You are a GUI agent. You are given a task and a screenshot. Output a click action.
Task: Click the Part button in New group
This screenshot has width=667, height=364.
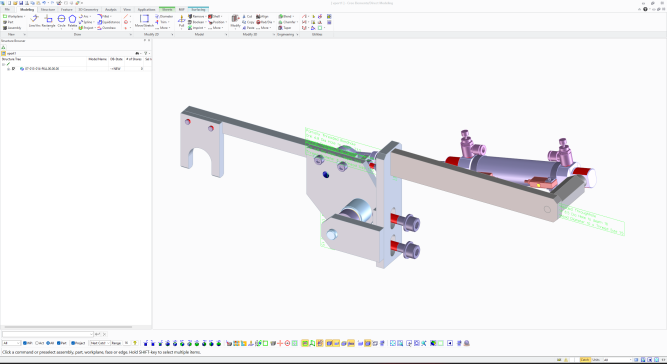point(8,22)
